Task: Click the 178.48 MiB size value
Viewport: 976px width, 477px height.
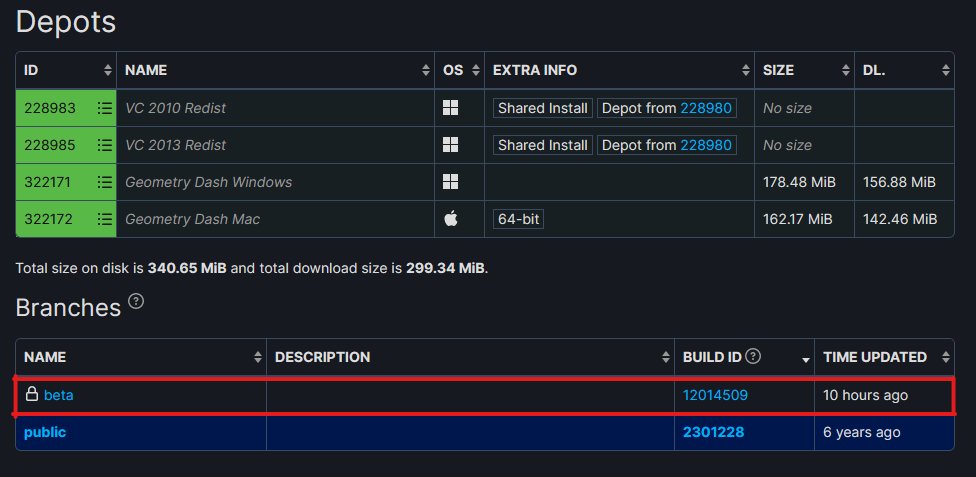Action: 799,182
